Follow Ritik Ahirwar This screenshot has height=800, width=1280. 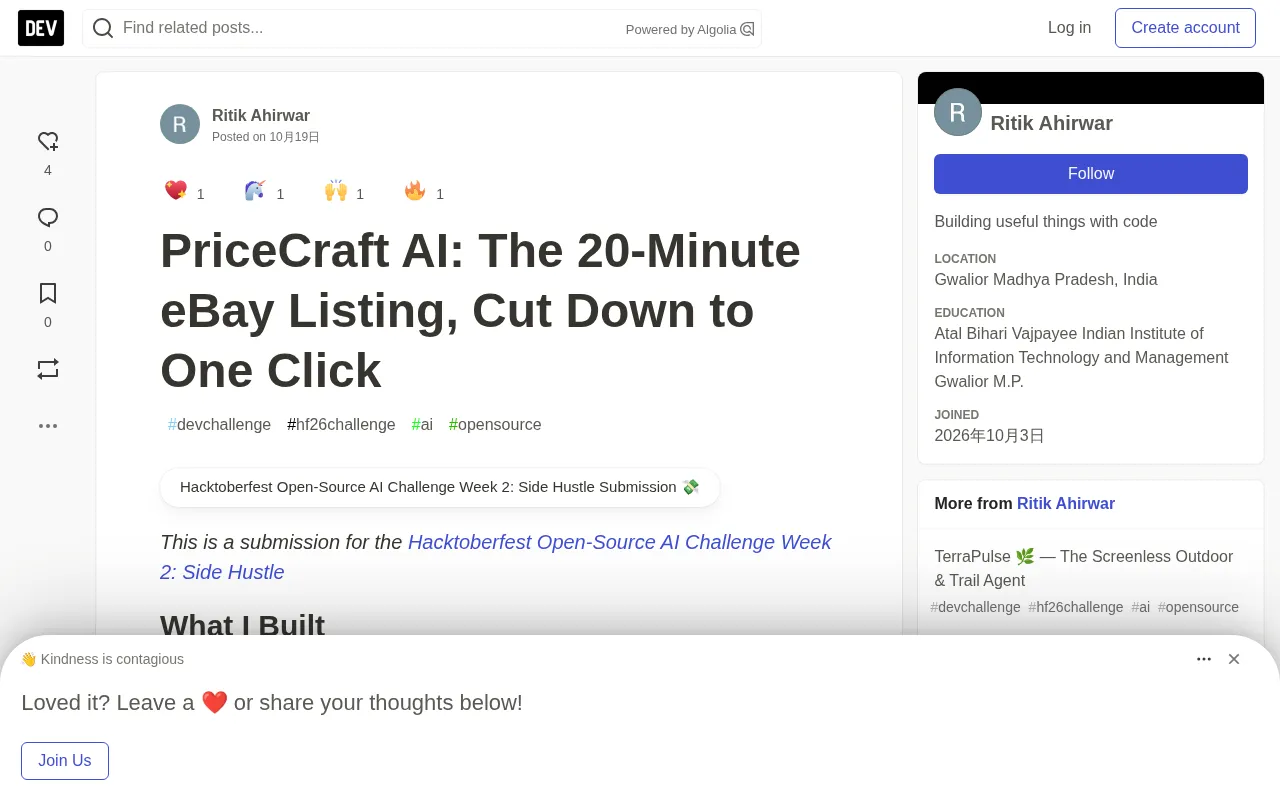click(x=1091, y=174)
